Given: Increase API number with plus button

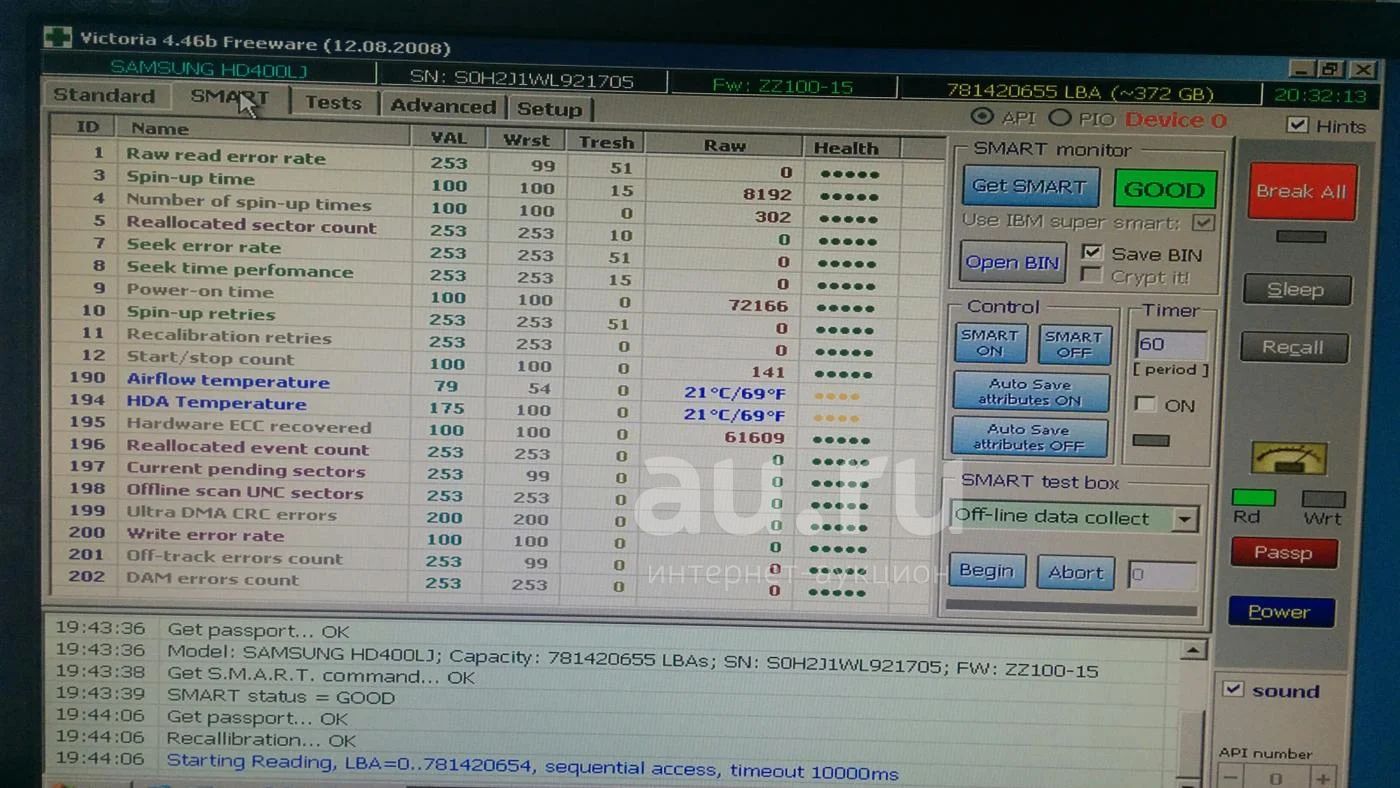Looking at the screenshot, I should pos(1323,777).
